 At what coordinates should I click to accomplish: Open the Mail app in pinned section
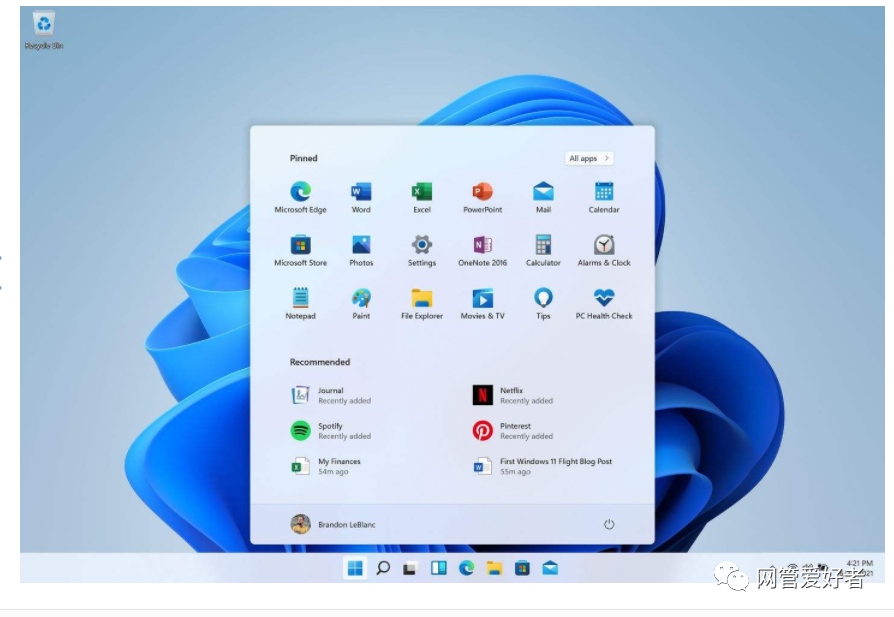pos(543,197)
